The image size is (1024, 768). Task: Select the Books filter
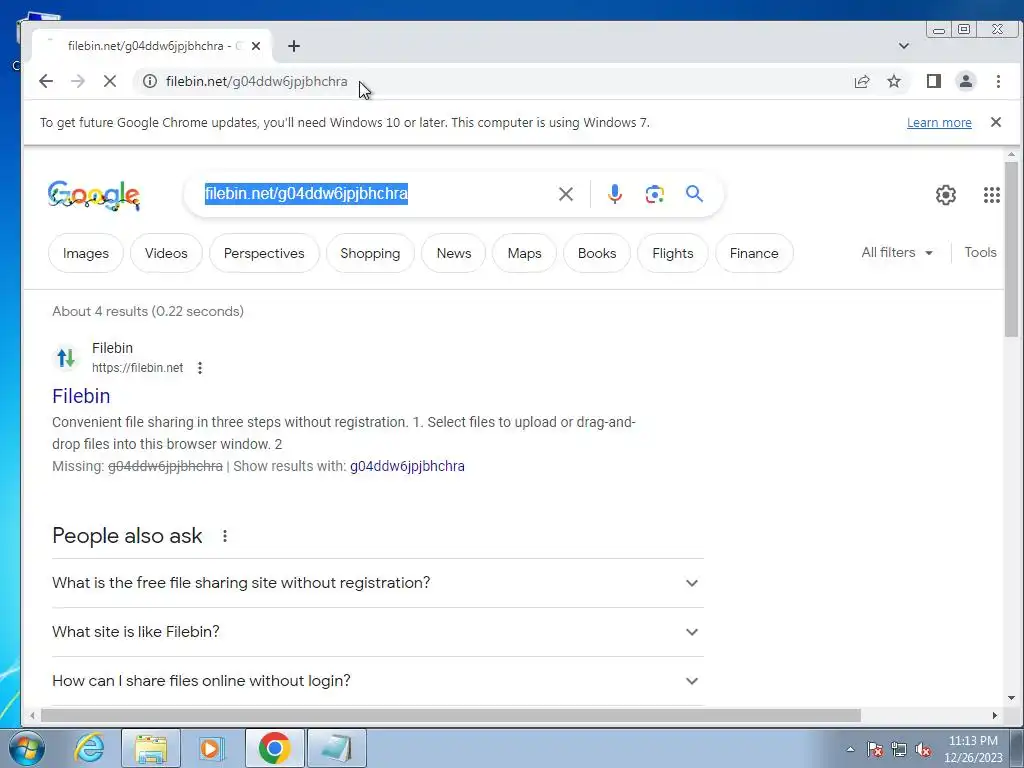click(x=597, y=253)
